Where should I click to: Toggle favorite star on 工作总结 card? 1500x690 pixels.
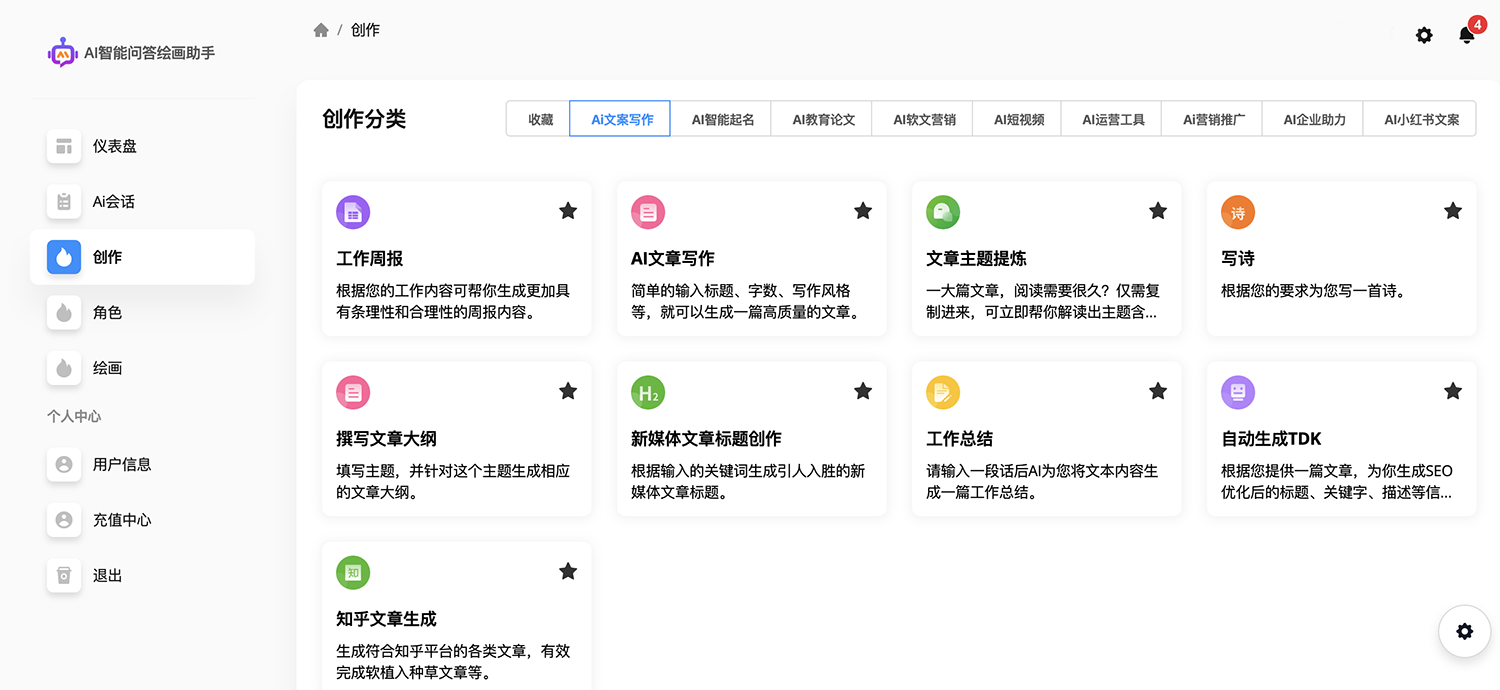click(1158, 391)
